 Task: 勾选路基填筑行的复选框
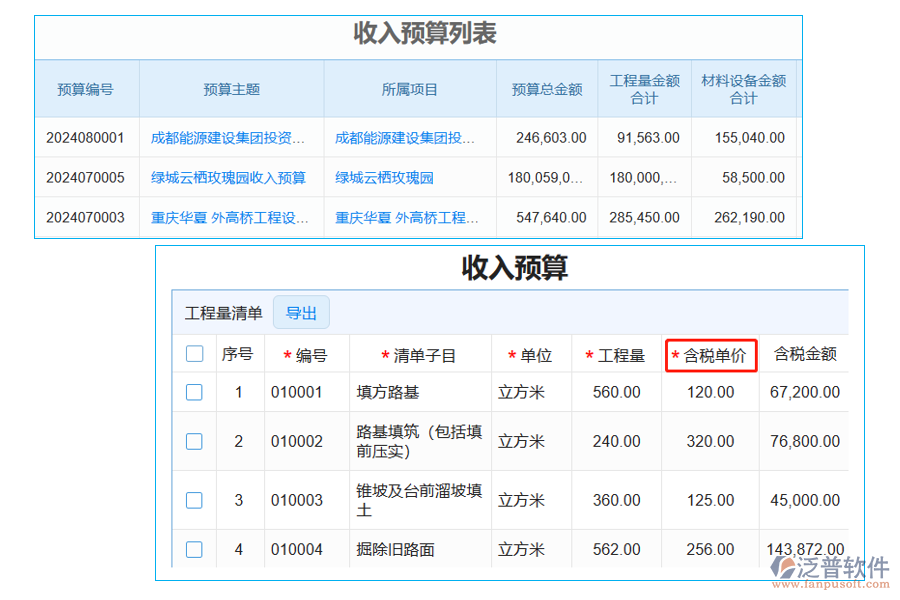[x=194, y=441]
